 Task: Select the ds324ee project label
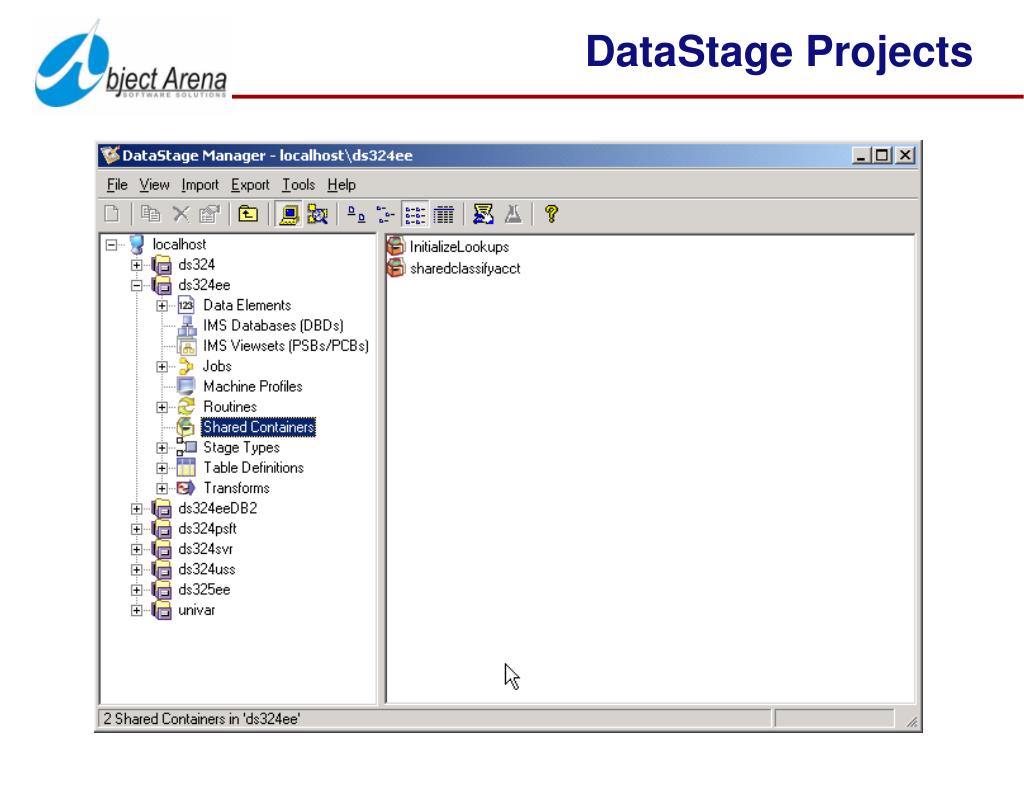[204, 285]
